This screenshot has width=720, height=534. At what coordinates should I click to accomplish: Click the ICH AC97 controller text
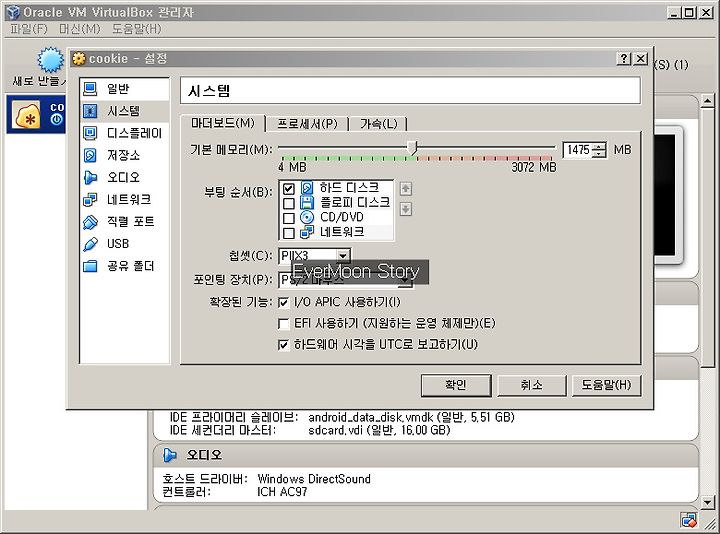pos(282,492)
